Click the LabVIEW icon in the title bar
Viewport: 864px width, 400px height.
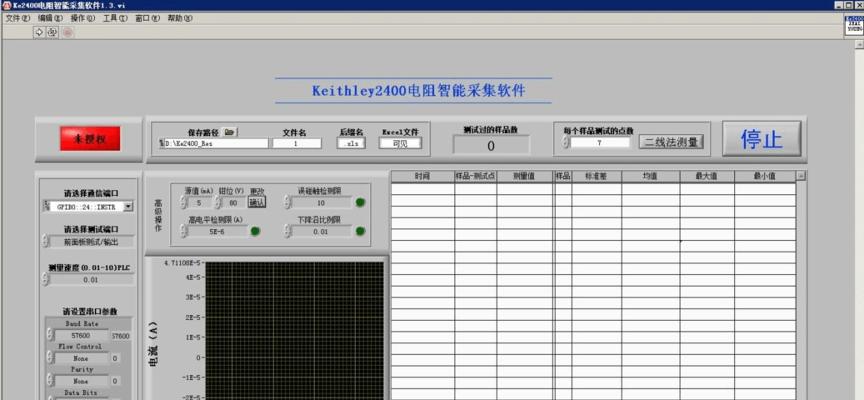(7, 5)
